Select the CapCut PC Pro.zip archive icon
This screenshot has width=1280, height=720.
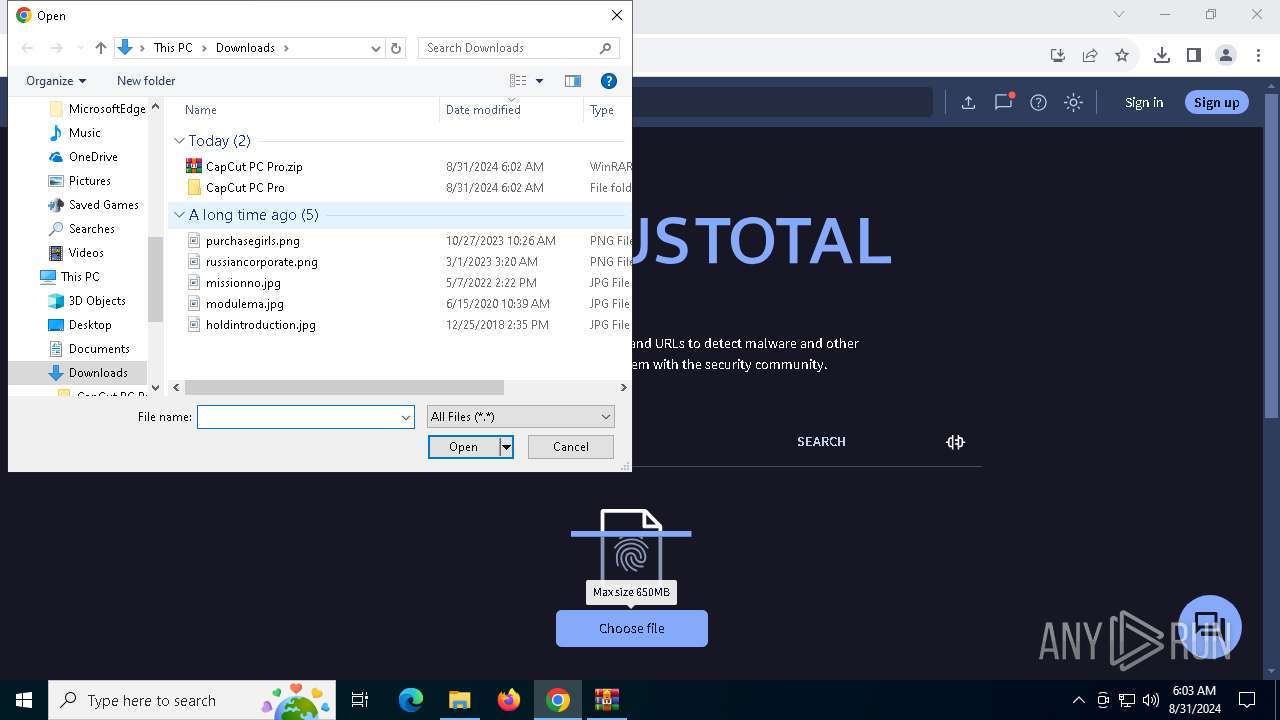pos(194,167)
